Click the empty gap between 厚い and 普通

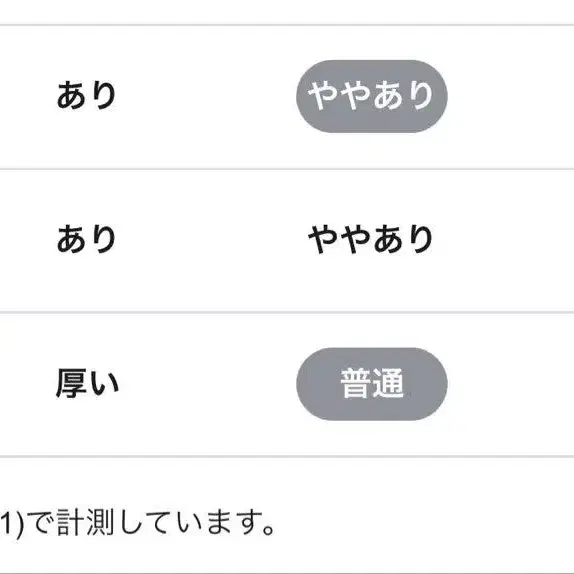(x=208, y=384)
